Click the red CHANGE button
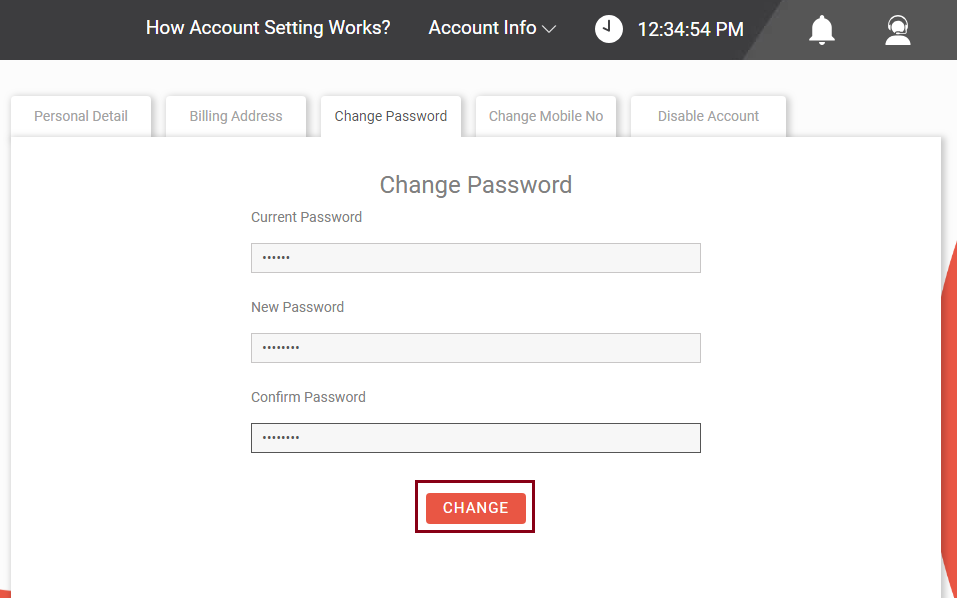The width and height of the screenshot is (957, 598). coord(475,508)
